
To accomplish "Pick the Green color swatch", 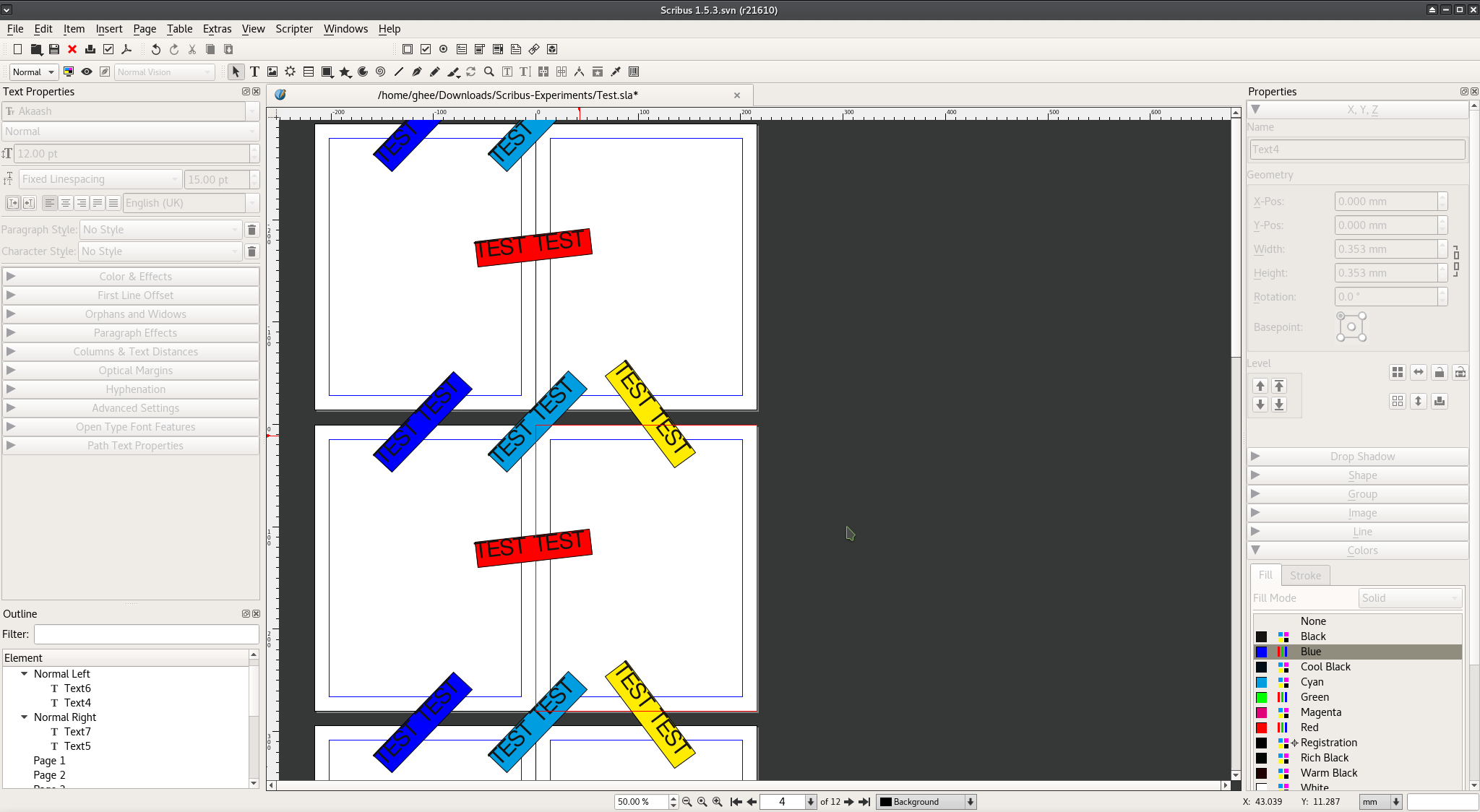I will [1315, 697].
